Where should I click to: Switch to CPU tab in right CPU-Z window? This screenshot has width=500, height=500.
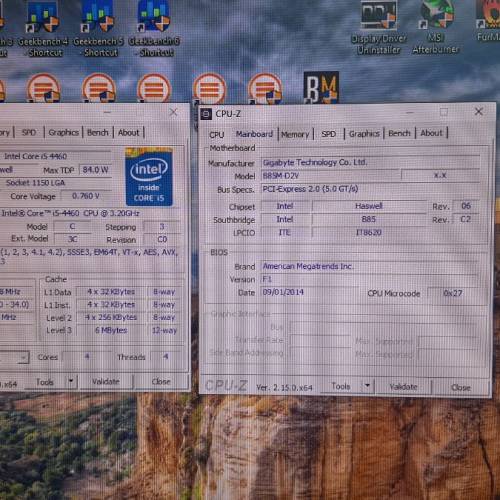tap(217, 135)
